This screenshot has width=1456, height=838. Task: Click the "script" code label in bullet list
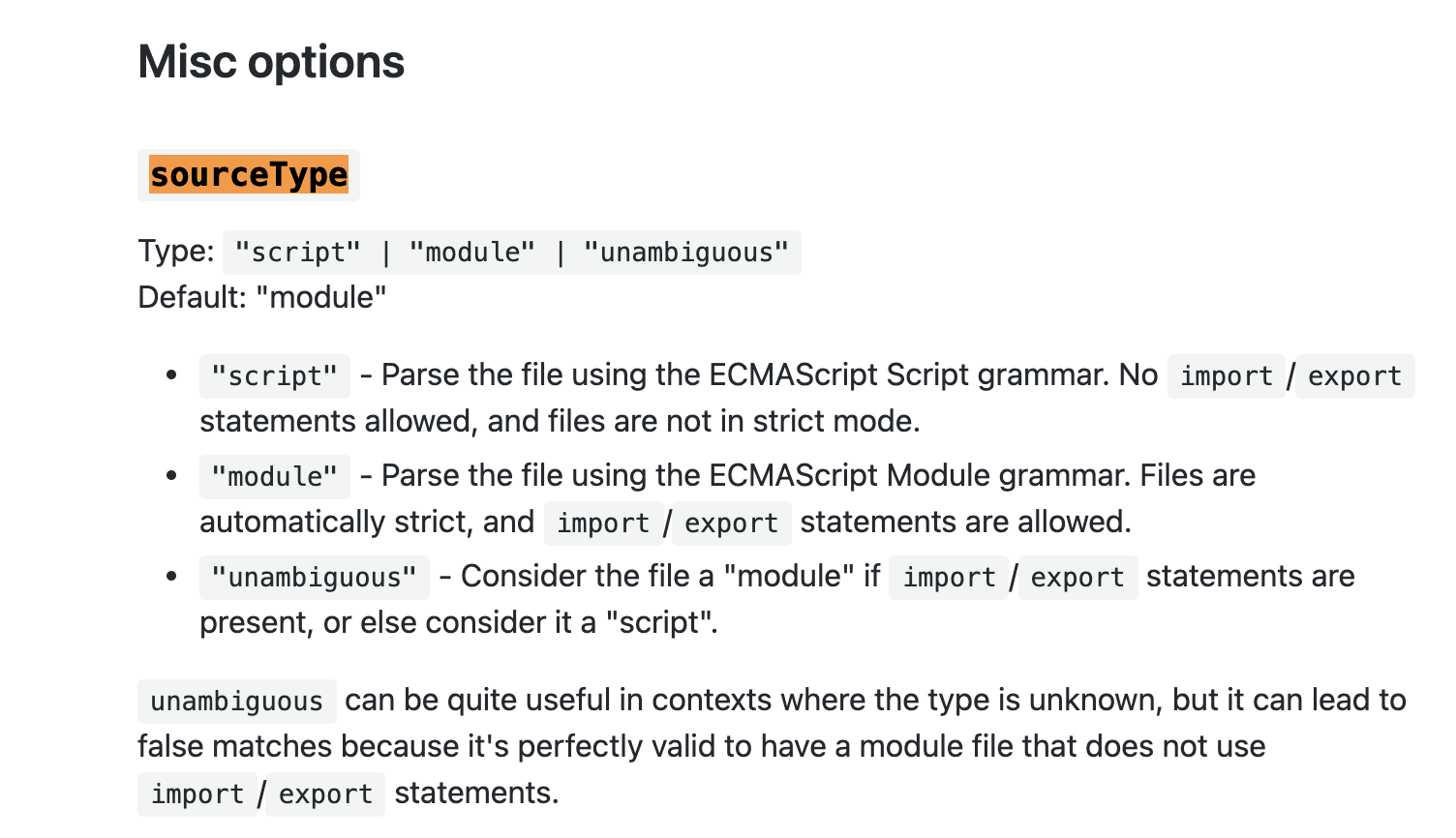click(274, 376)
